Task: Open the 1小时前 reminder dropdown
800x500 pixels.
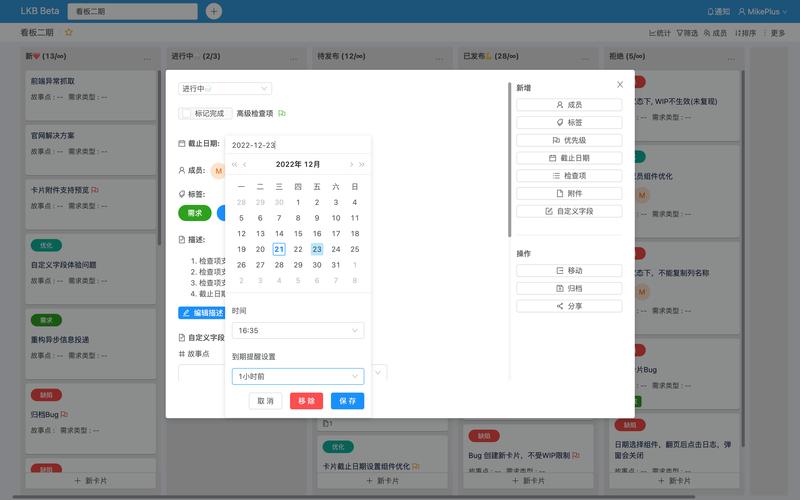Action: [x=298, y=377]
